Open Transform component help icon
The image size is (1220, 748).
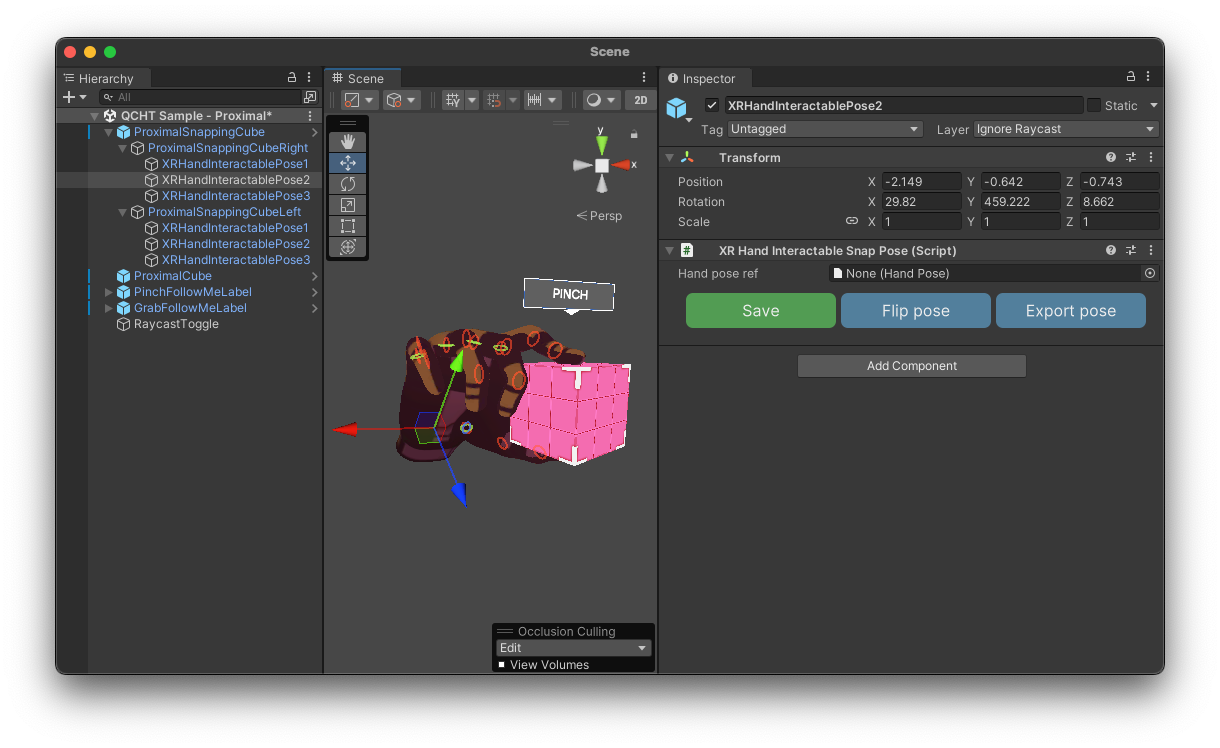point(1111,157)
